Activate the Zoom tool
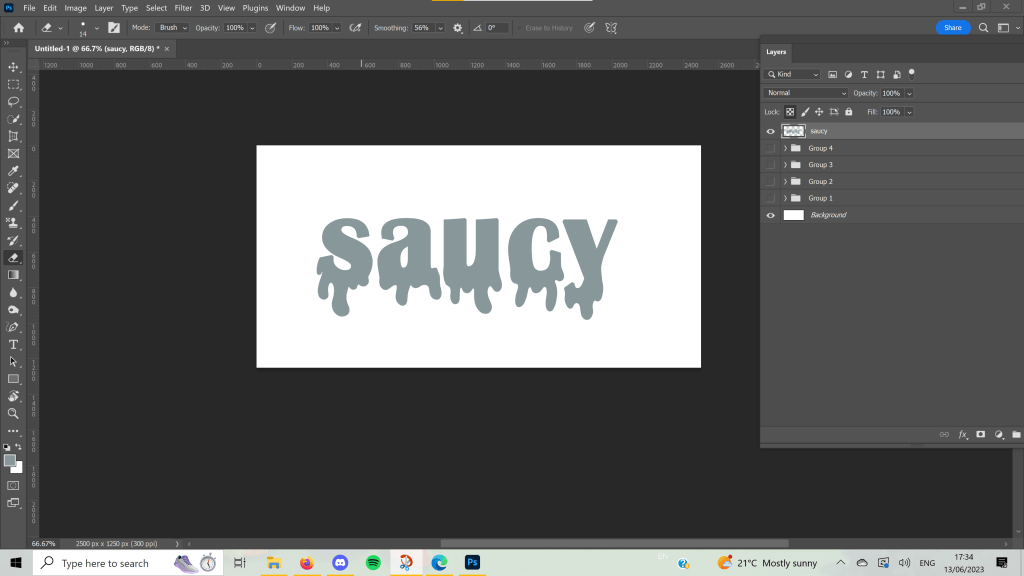The height and width of the screenshot is (576, 1024). pyautogui.click(x=13, y=413)
